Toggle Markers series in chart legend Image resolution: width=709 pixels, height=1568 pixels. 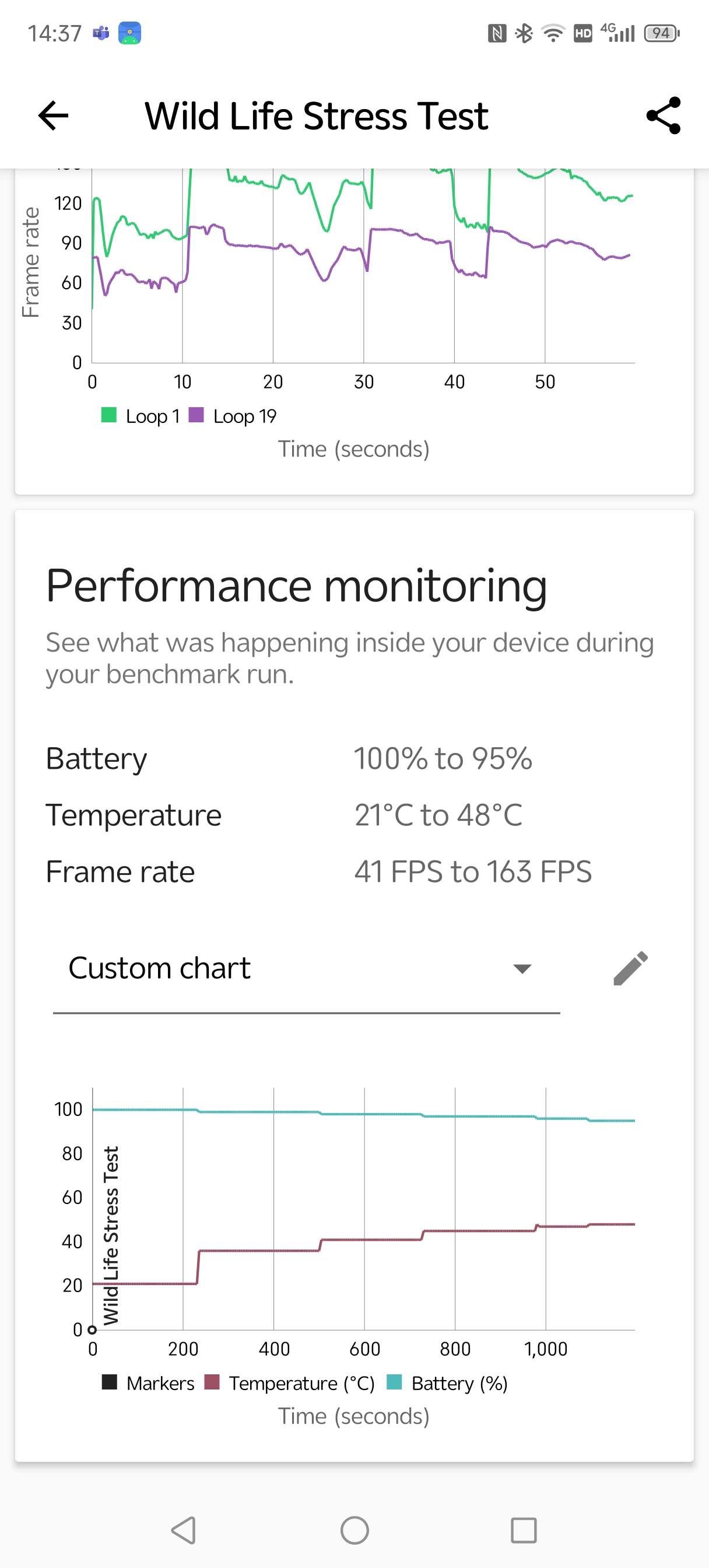coord(149,1383)
